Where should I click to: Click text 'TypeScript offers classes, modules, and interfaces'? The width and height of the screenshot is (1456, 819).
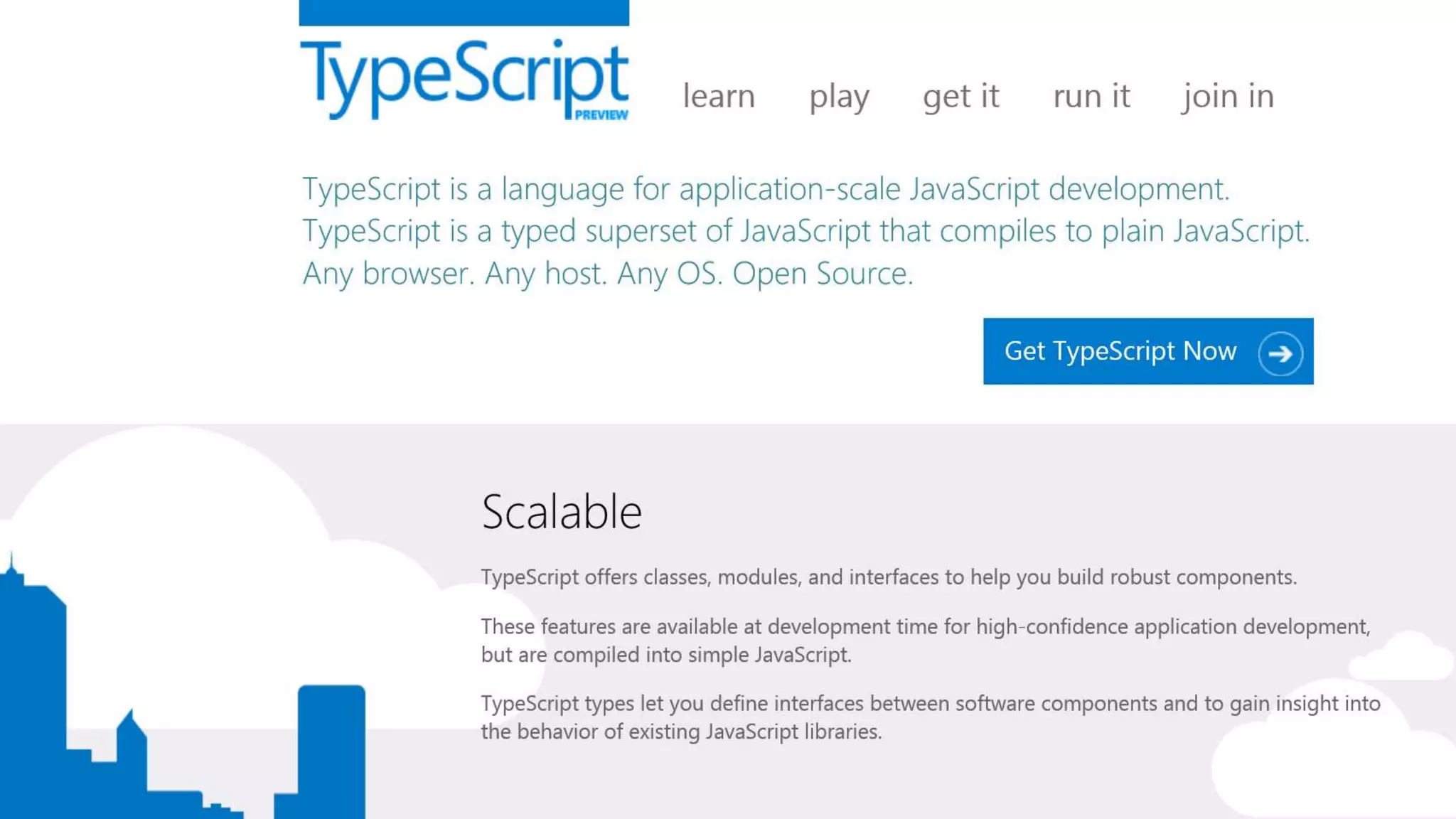coord(710,577)
